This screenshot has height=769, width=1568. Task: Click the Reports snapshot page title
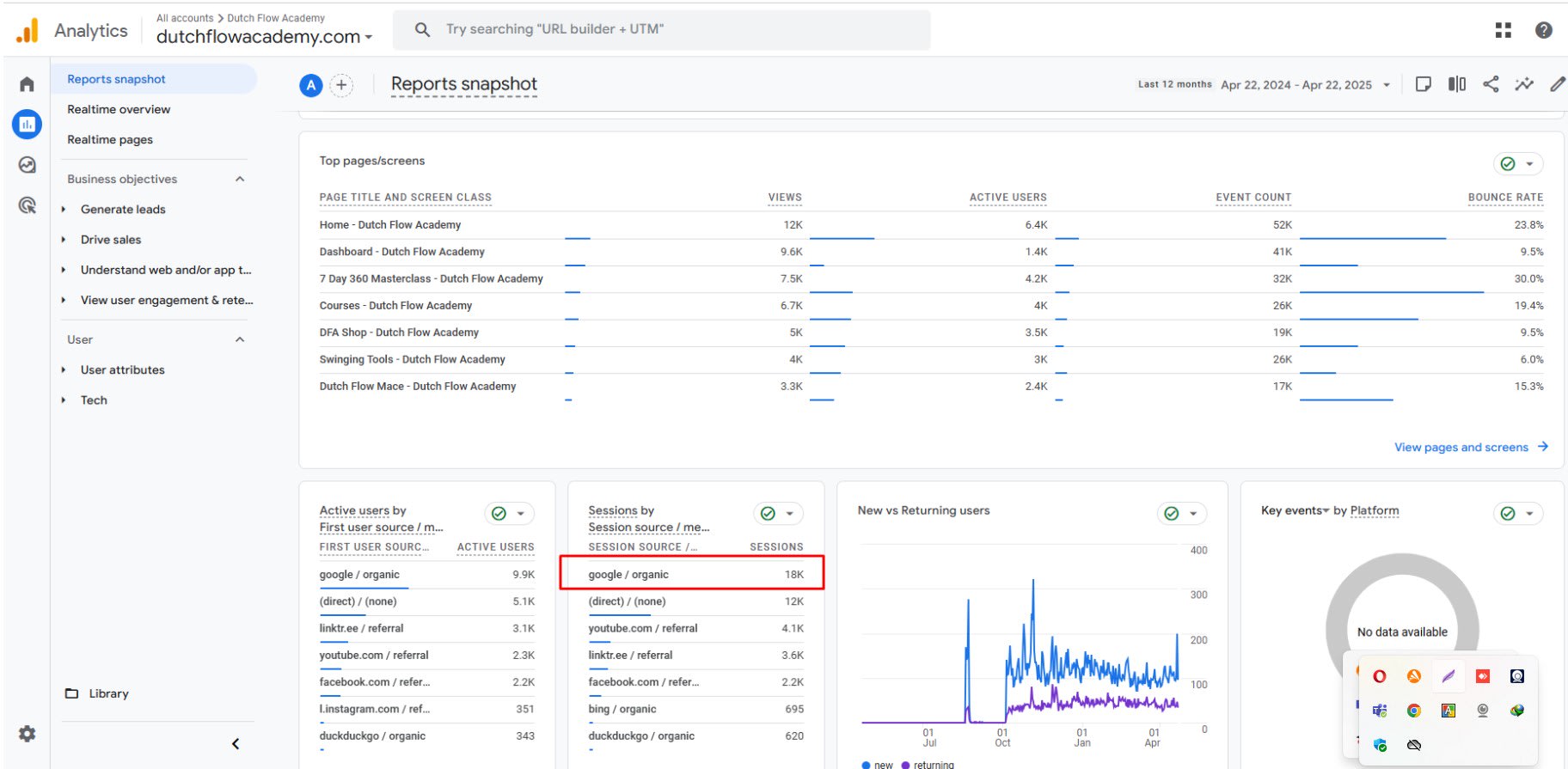click(463, 84)
